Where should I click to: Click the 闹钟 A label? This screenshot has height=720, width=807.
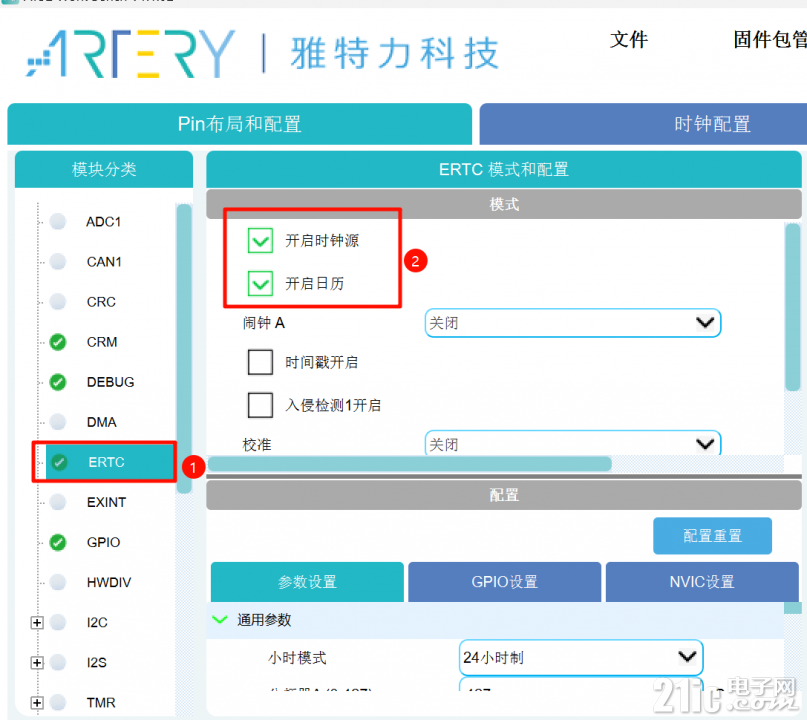(x=264, y=323)
